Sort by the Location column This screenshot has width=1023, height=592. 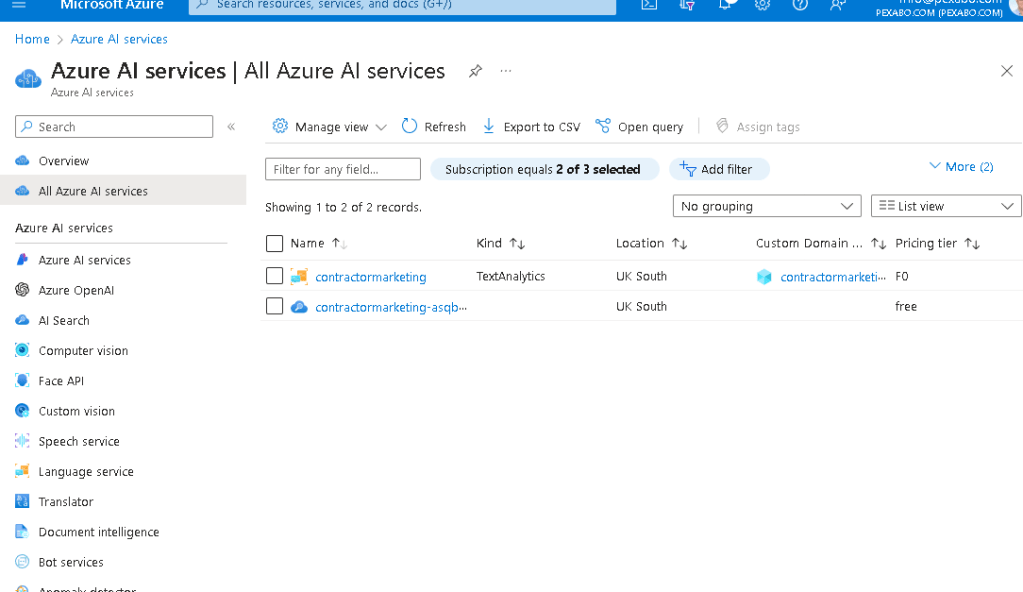(651, 243)
